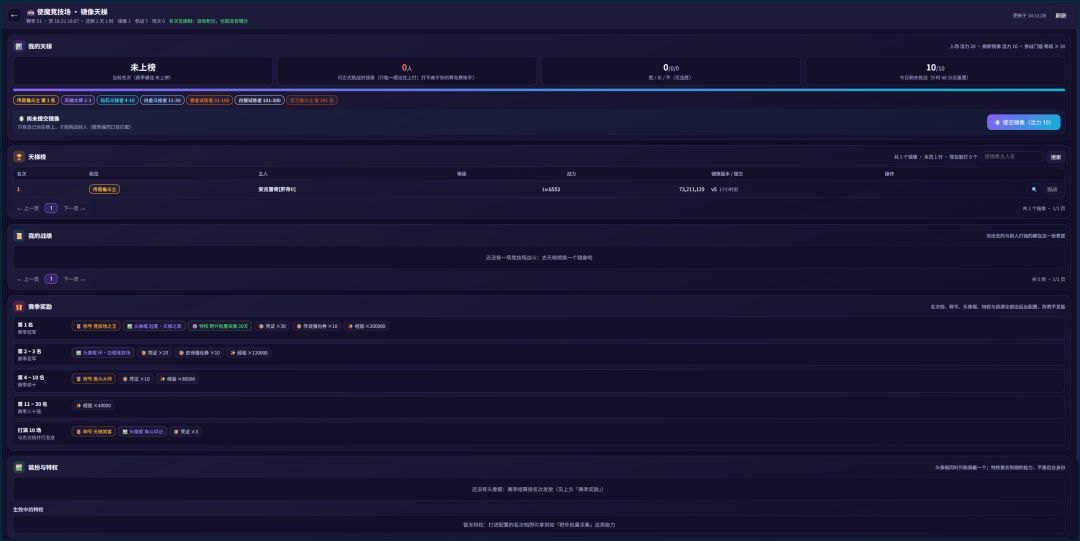Click the gradient progress bar under stats
1080x541 pixels.
(539, 90)
